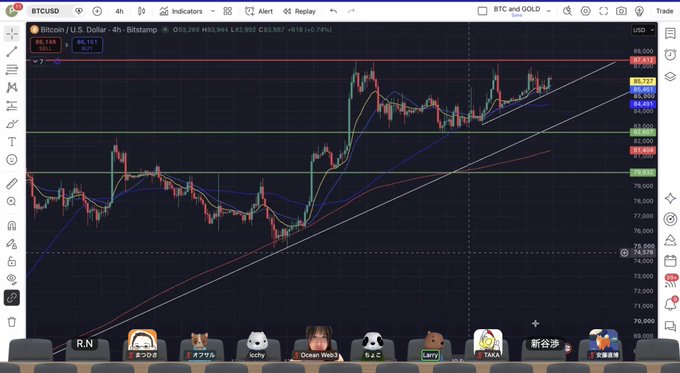Viewport: 680px width, 373px height.
Task: Click the blue 86,151 BUY button
Action: 87,45
